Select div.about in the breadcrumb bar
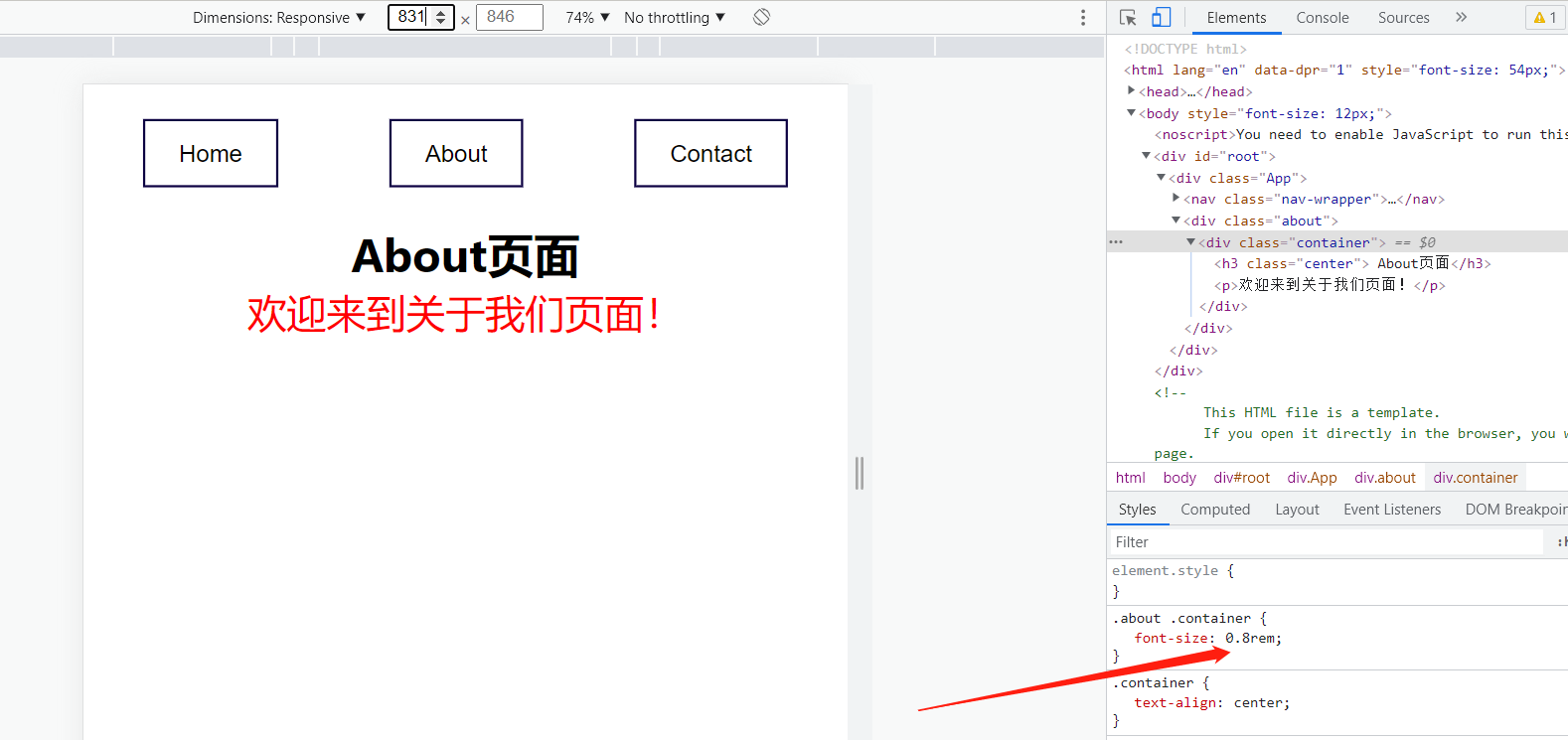The width and height of the screenshot is (1568, 740). click(1384, 478)
